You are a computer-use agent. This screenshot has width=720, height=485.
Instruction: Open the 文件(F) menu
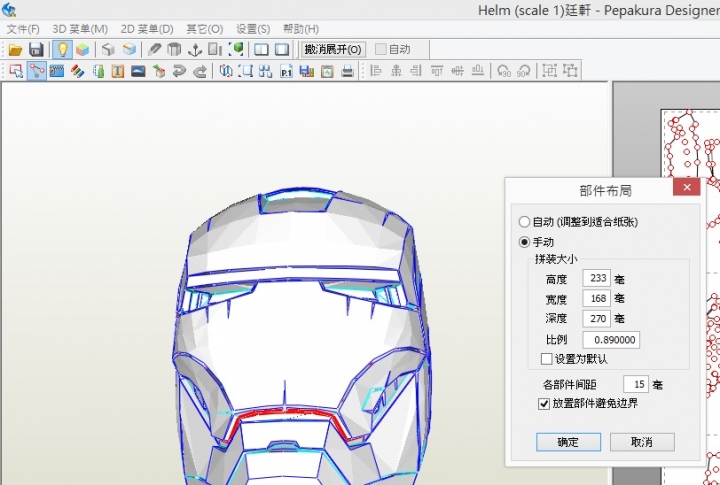pos(23,29)
